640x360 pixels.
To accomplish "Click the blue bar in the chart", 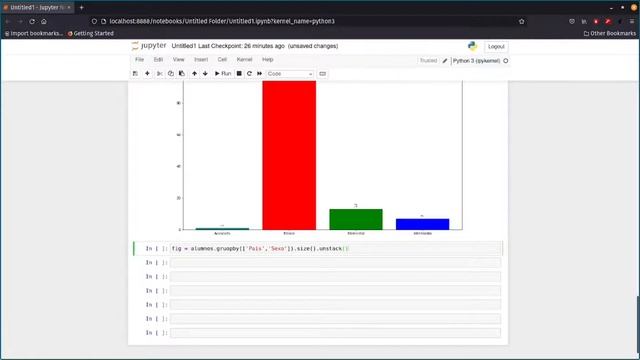I will click(422, 224).
